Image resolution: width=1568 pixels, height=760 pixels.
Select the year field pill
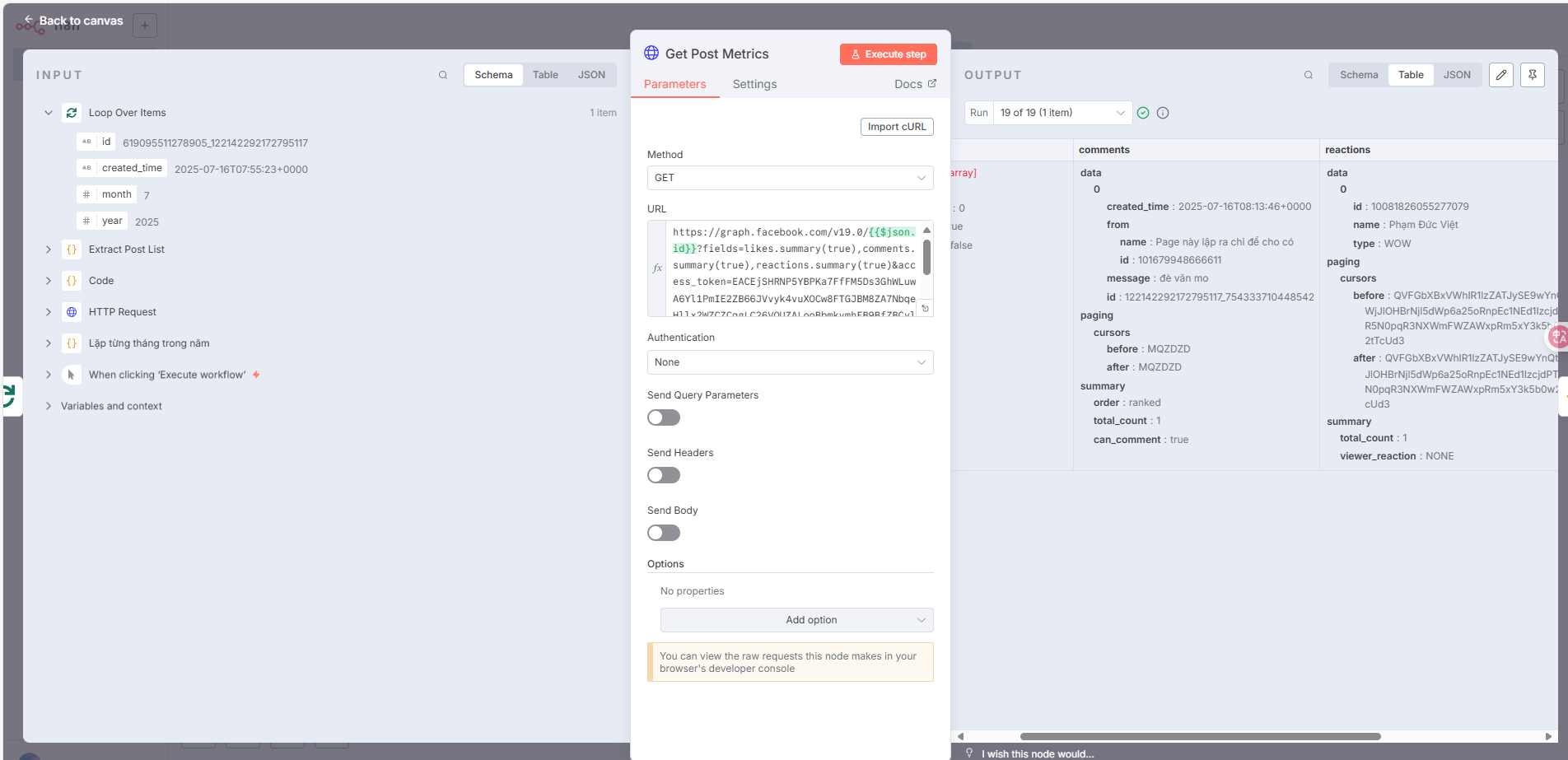click(x=102, y=221)
